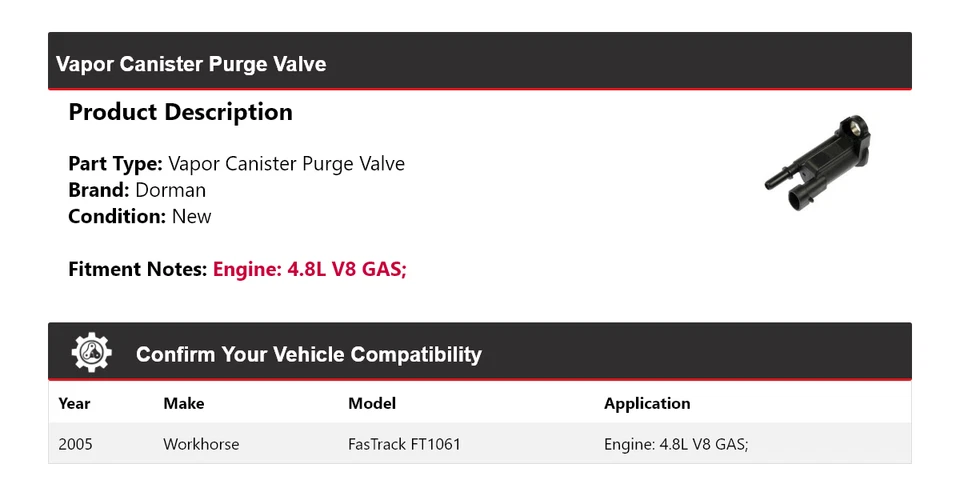The image size is (960, 496).
Task: Select the Workhorse make cell
Action: pyautogui.click(x=201, y=444)
